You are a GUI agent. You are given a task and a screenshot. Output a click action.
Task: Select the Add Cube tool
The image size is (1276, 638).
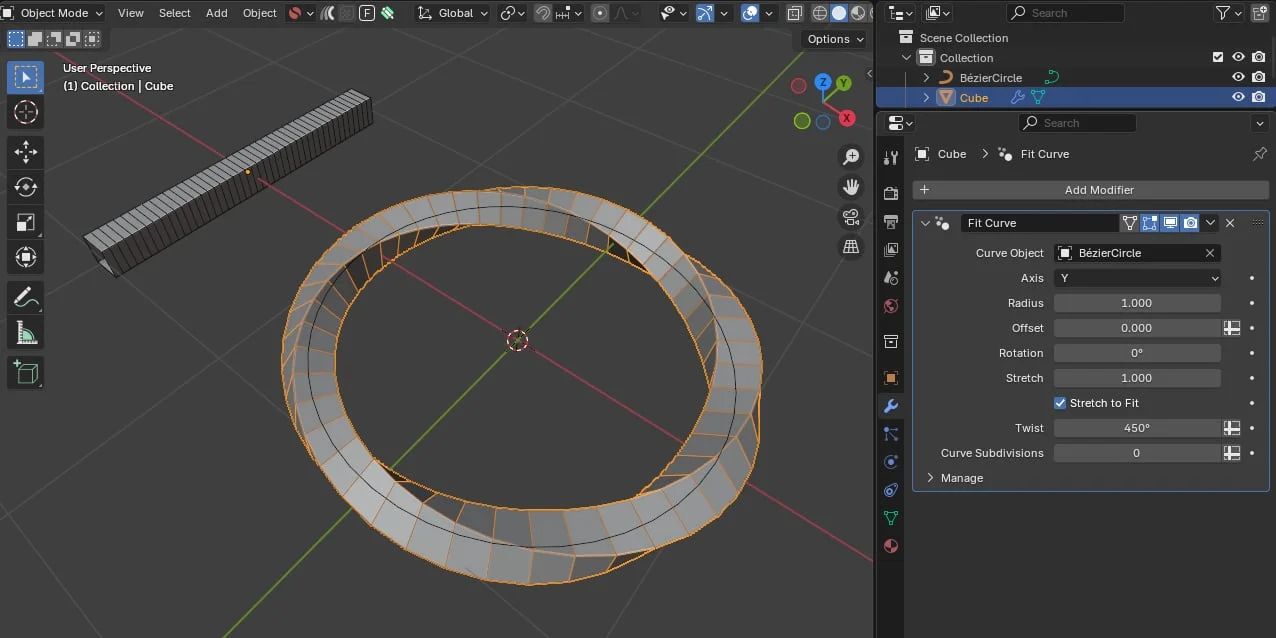point(25,371)
